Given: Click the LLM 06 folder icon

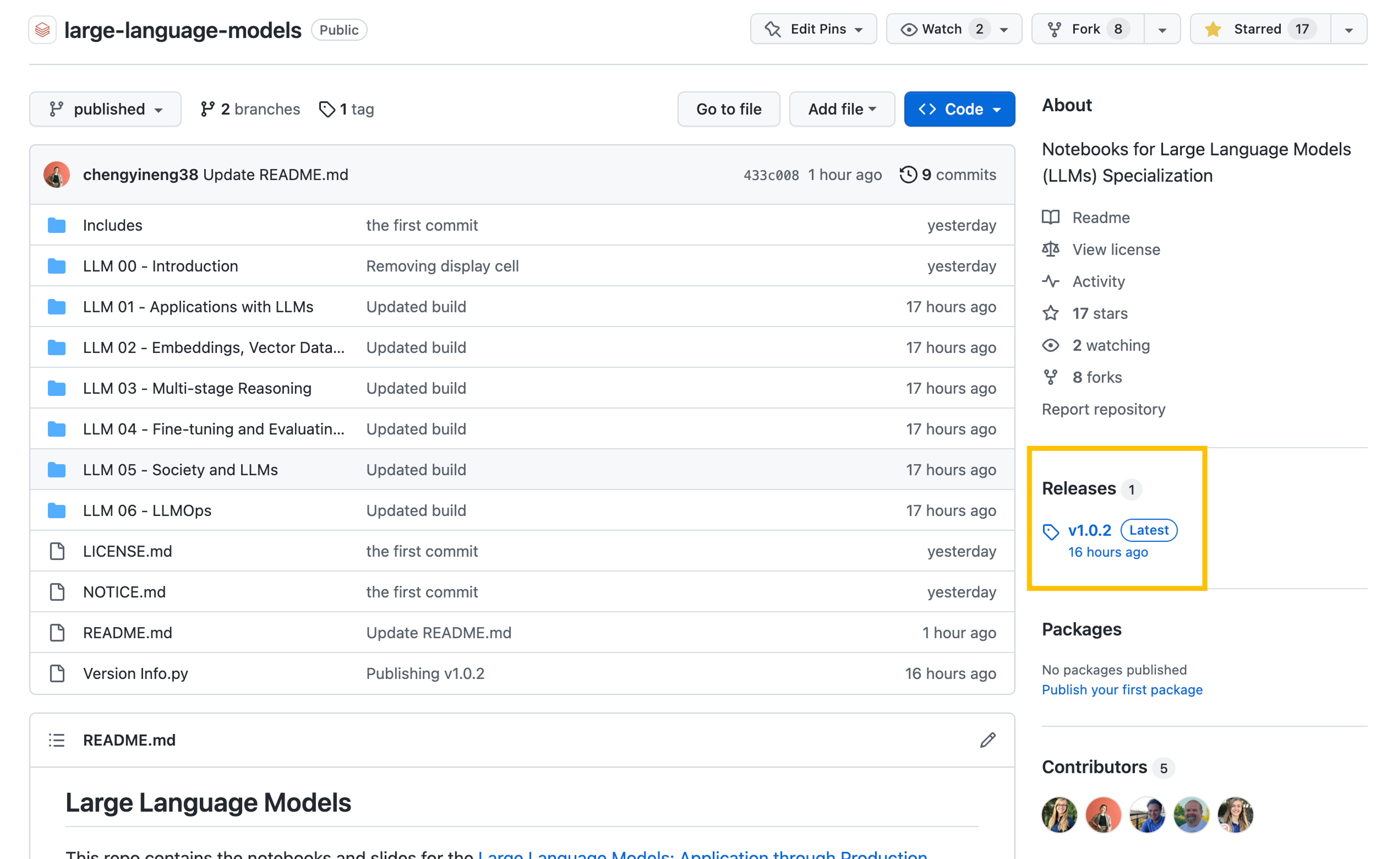Looking at the screenshot, I should 56,511.
